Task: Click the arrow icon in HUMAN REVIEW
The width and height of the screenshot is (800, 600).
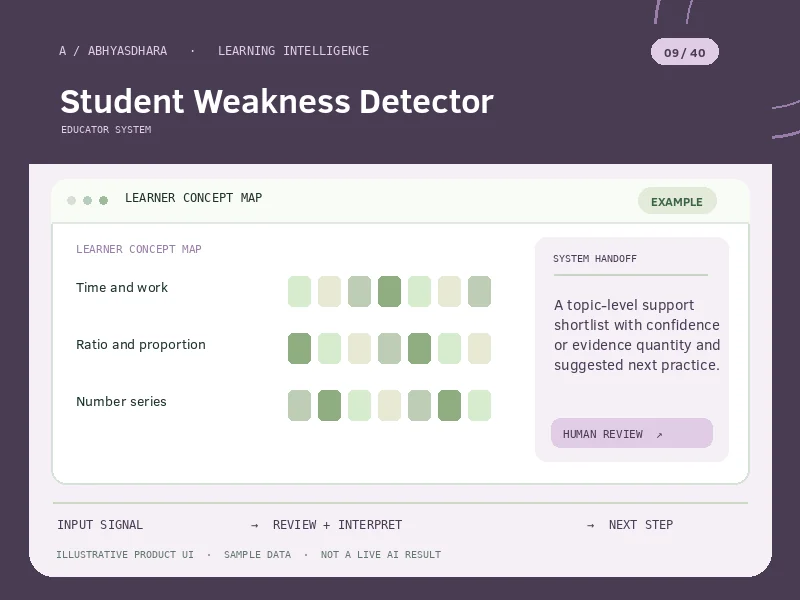Action: 659,435
